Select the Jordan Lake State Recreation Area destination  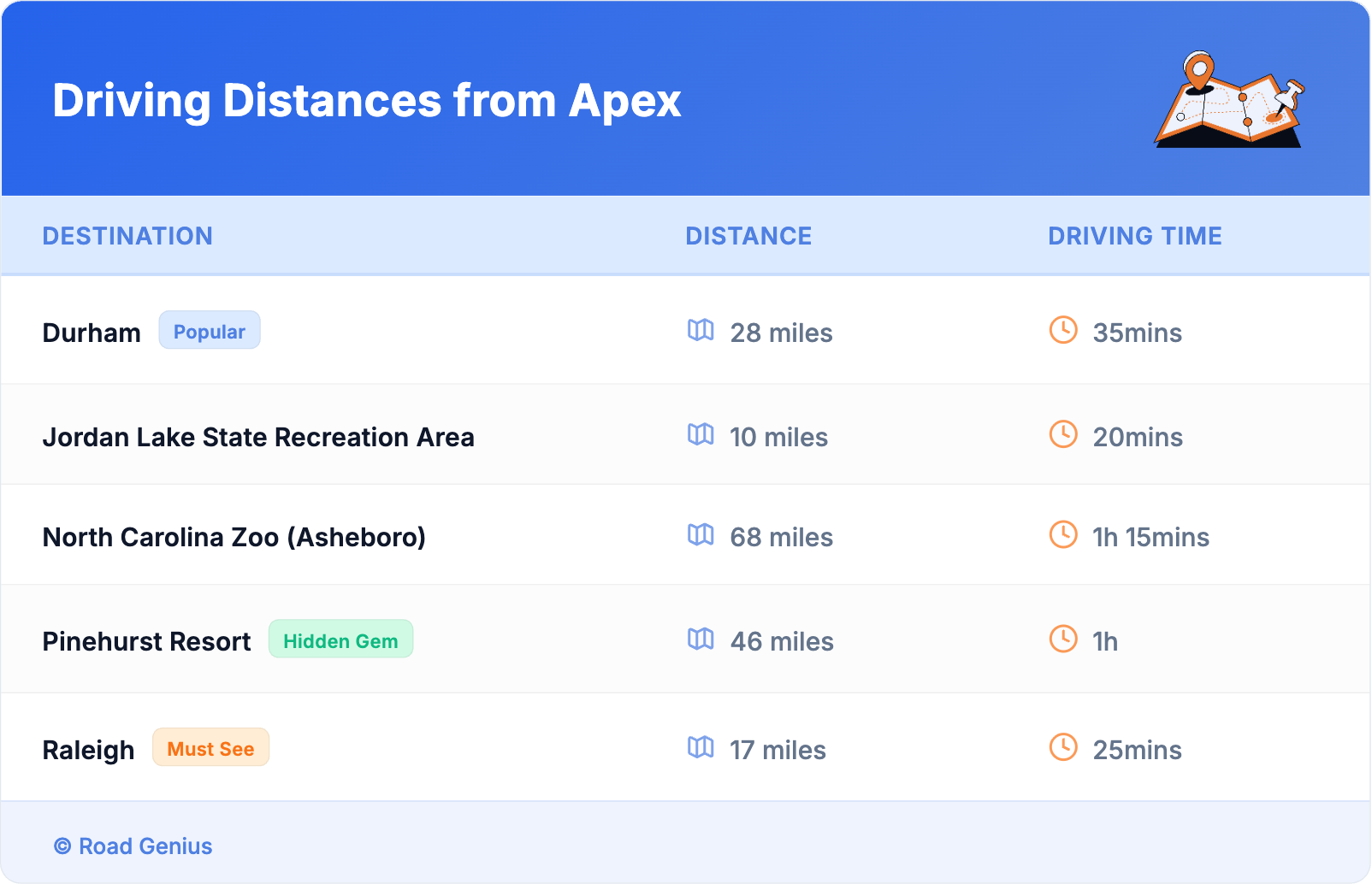[x=258, y=437]
